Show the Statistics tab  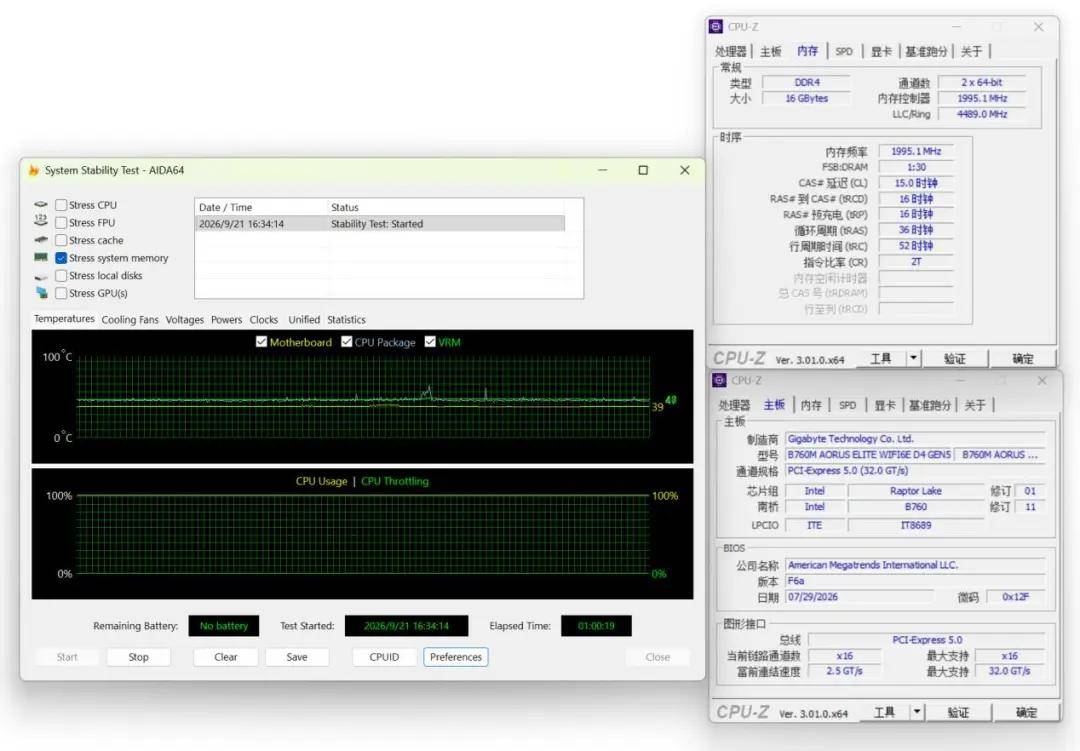[x=346, y=320]
